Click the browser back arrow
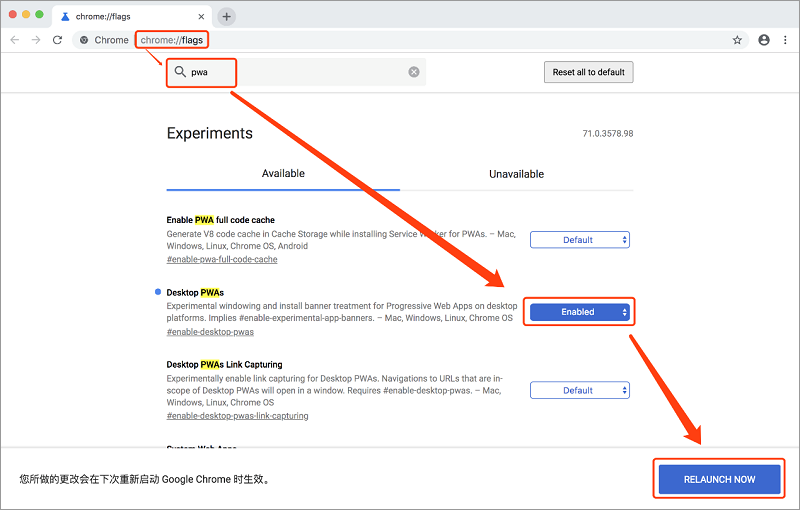Image resolution: width=800 pixels, height=510 pixels. [14, 40]
